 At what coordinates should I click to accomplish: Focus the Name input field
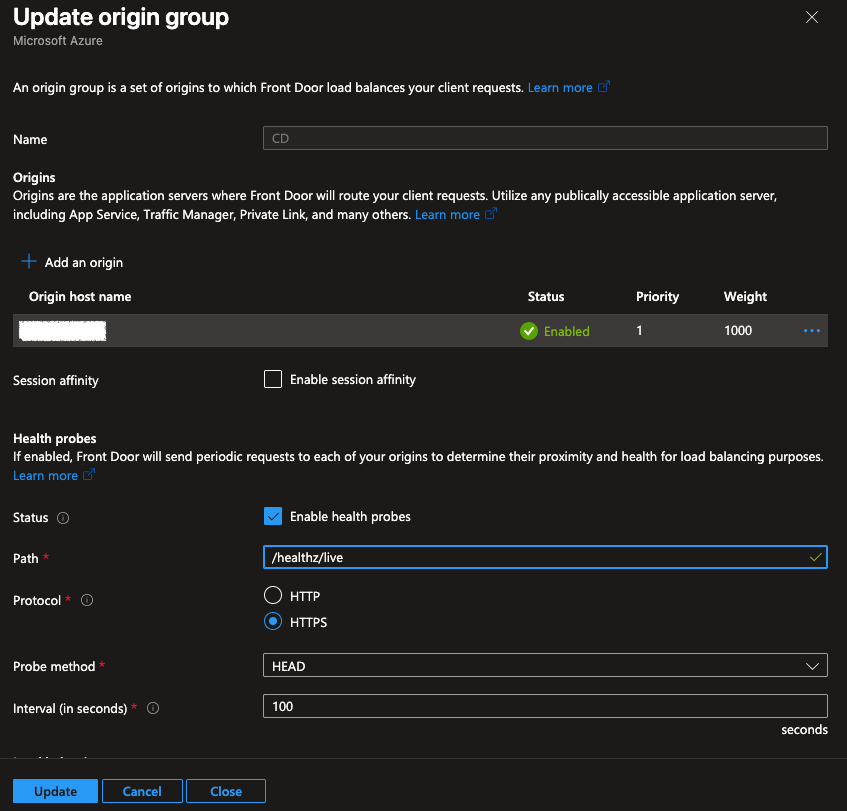tap(545, 138)
